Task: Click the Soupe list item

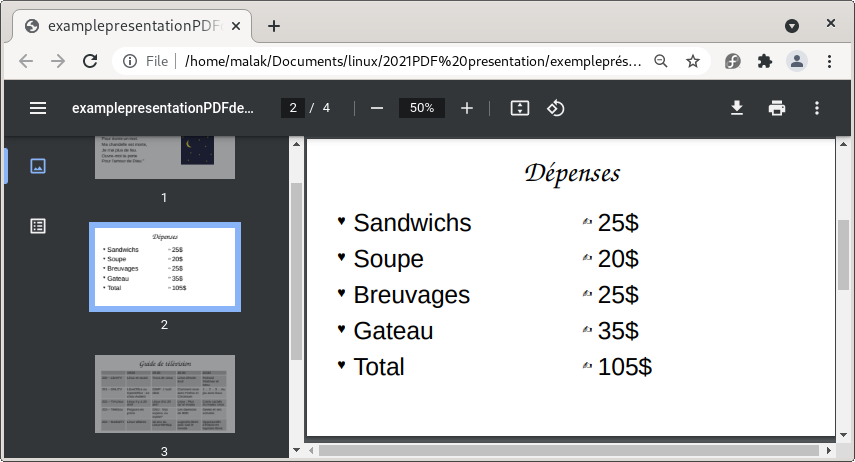Action: [x=388, y=259]
